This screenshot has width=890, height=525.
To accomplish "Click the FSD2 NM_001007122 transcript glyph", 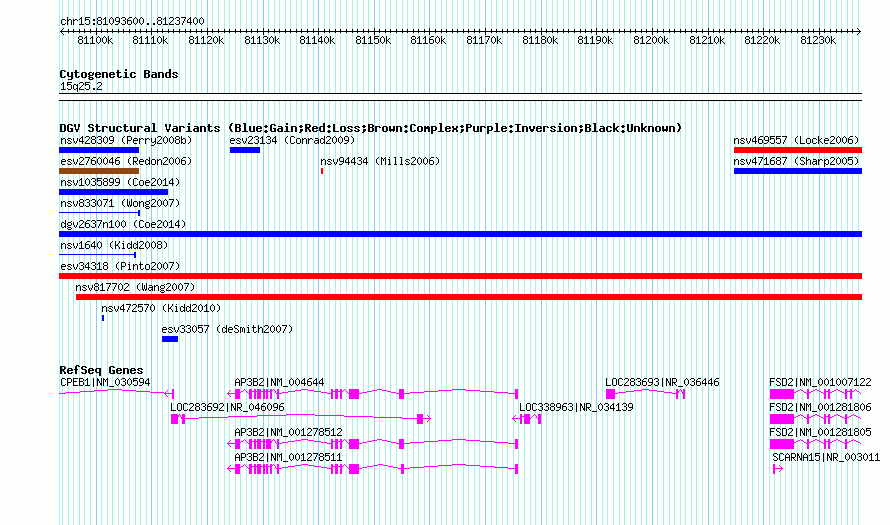I will click(815, 394).
